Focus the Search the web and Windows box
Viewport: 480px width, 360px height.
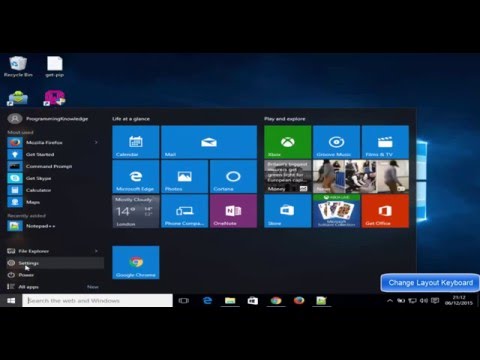coord(97,301)
